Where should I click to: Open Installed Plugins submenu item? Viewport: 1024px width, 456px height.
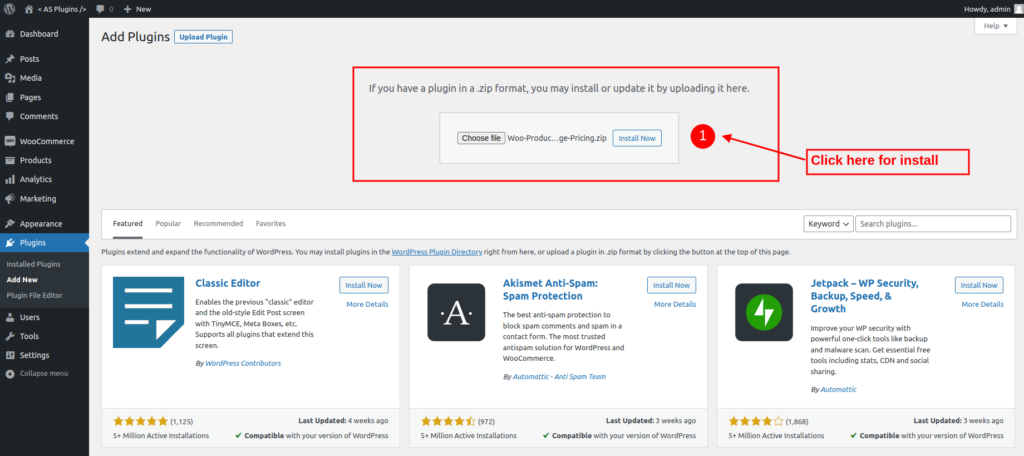tap(33, 265)
